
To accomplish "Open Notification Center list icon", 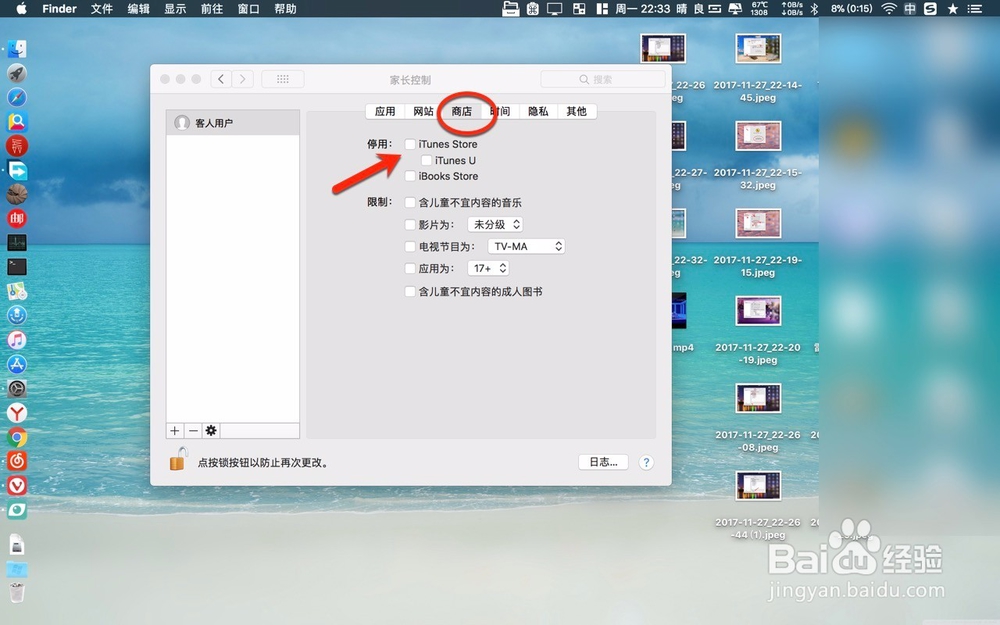I will coord(974,8).
